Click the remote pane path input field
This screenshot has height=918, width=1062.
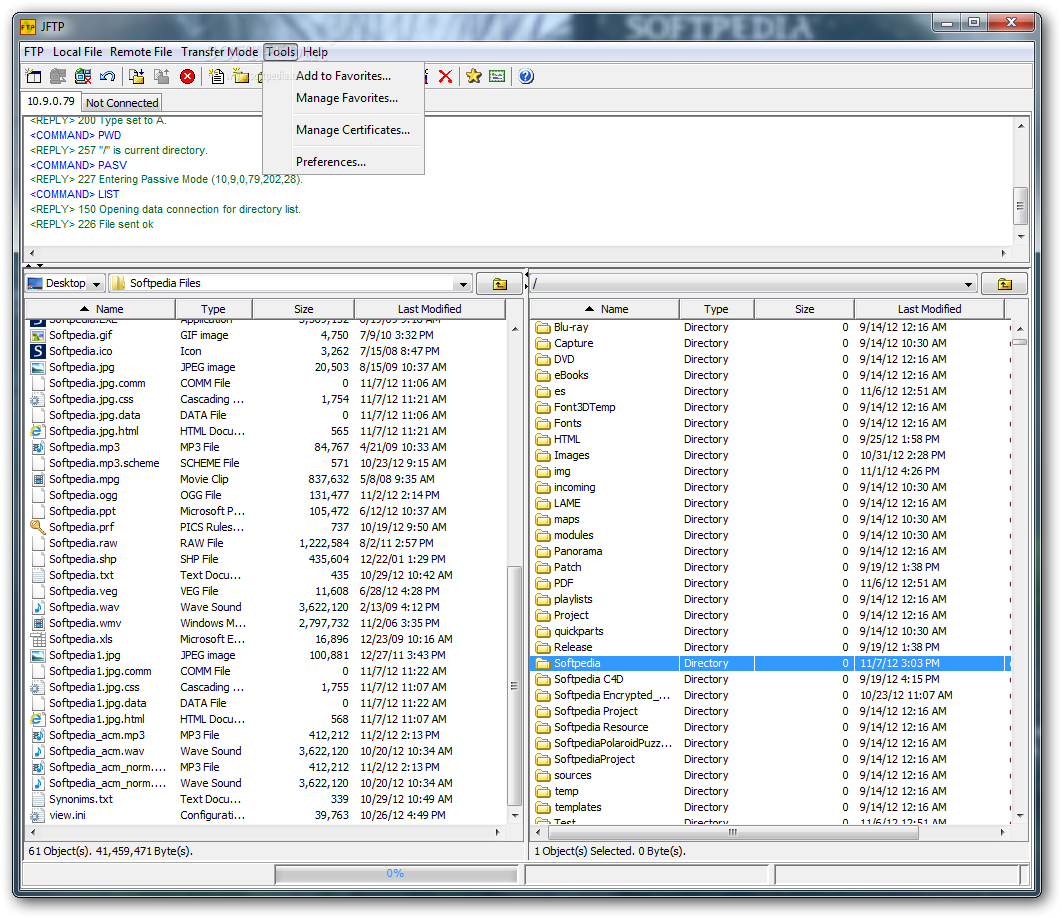pos(746,284)
